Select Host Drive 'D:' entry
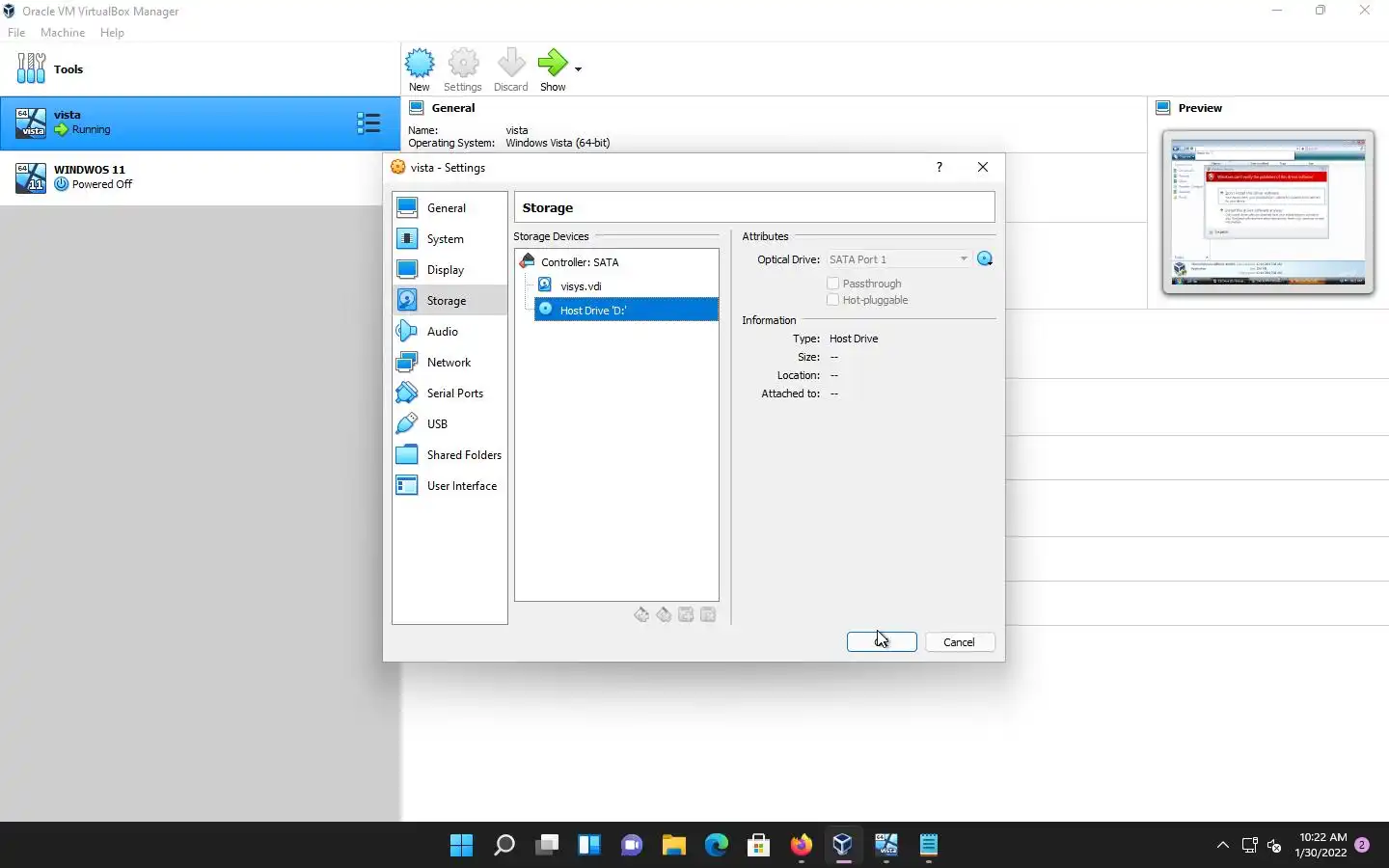Viewport: 1389px width, 868px height. tap(627, 310)
